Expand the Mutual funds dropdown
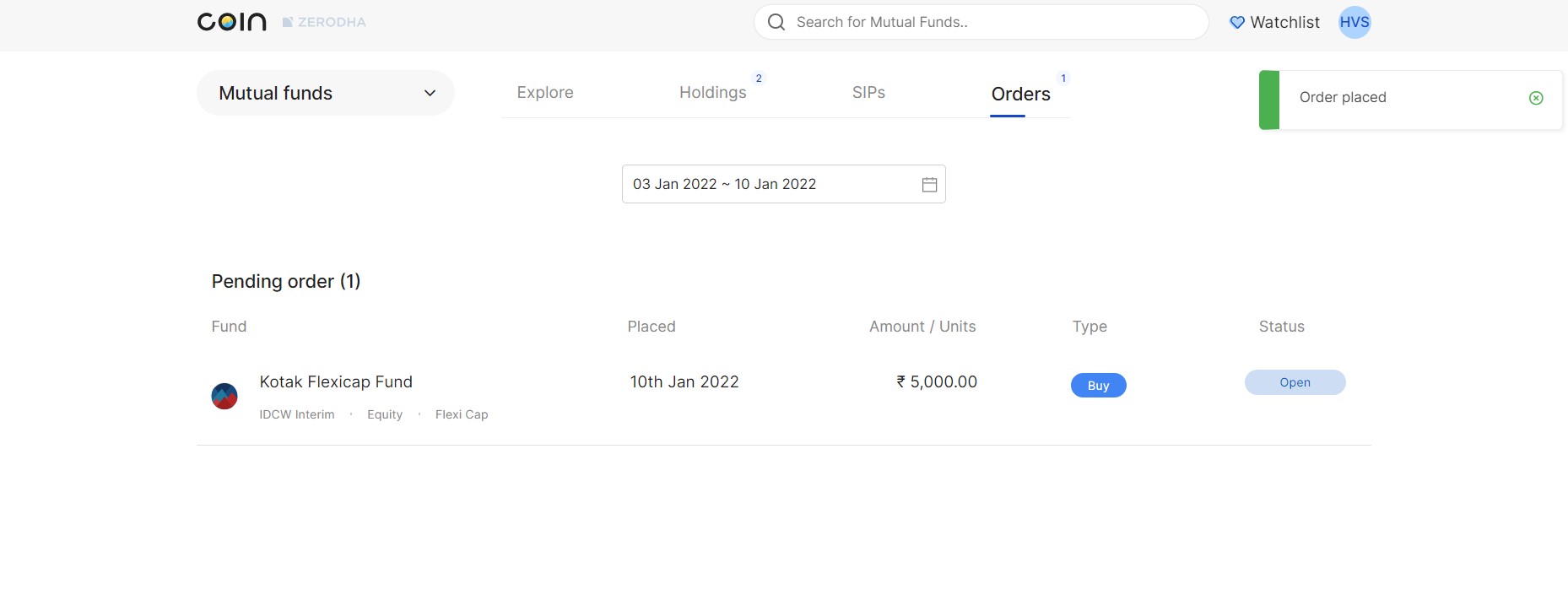The image size is (1568, 611). (326, 93)
